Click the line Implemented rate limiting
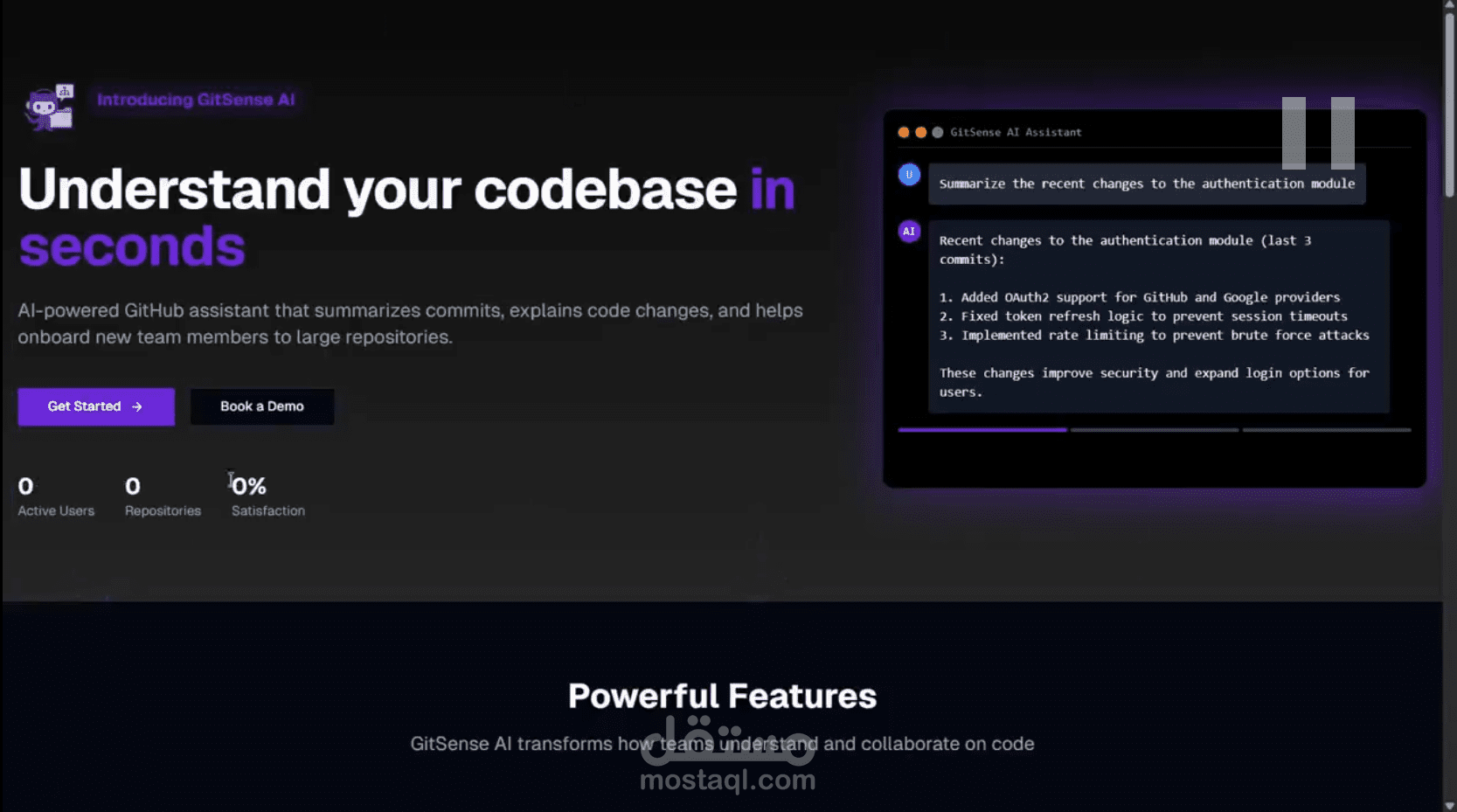 (x=1155, y=336)
